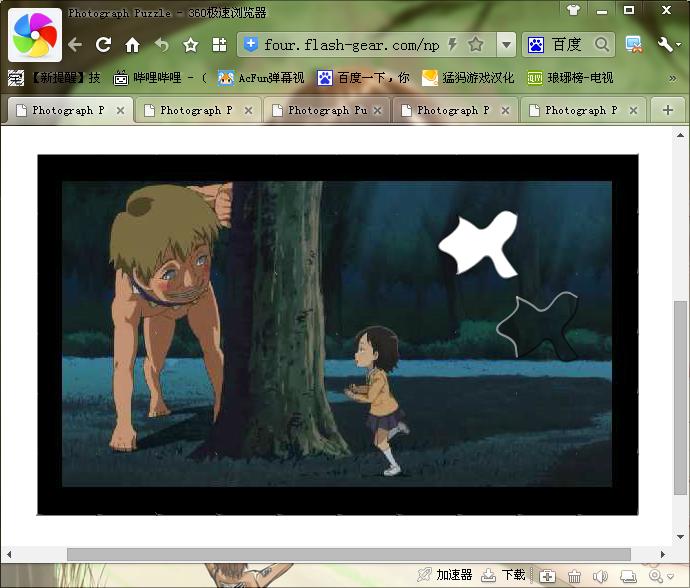Open the zoom level dropdown in status bar
This screenshot has width=690, height=588.
click(x=661, y=575)
